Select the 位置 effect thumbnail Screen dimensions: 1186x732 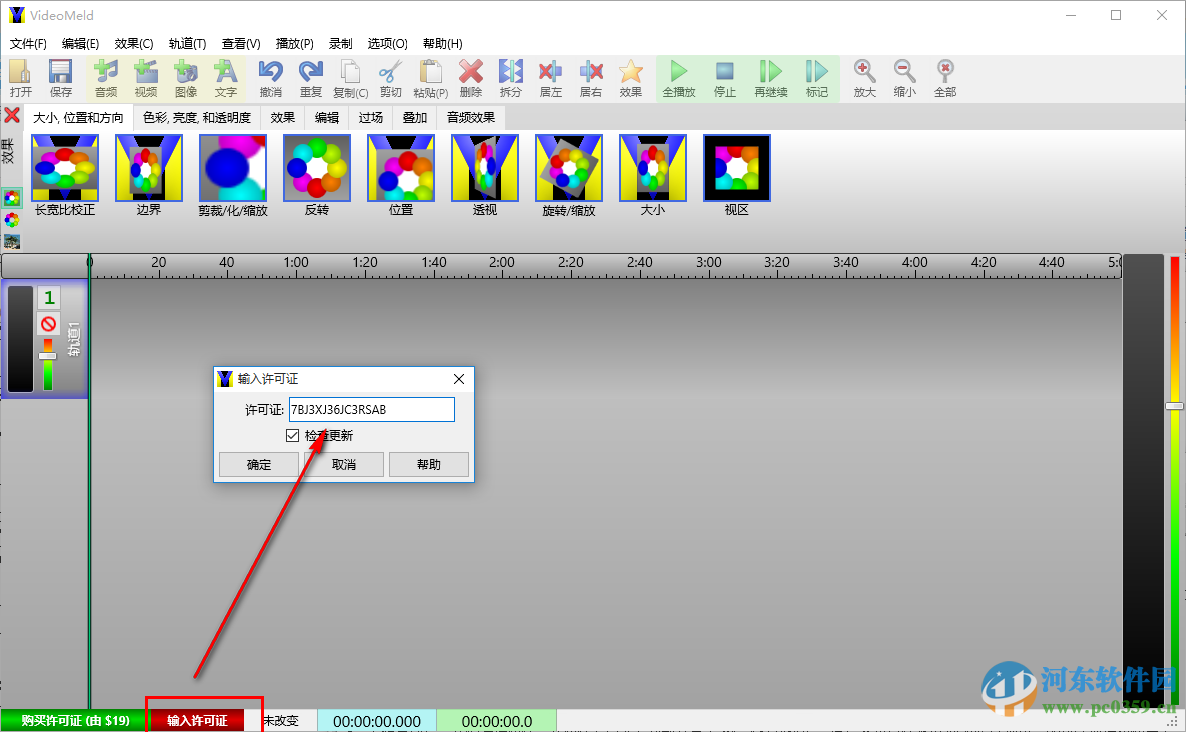[x=401, y=168]
